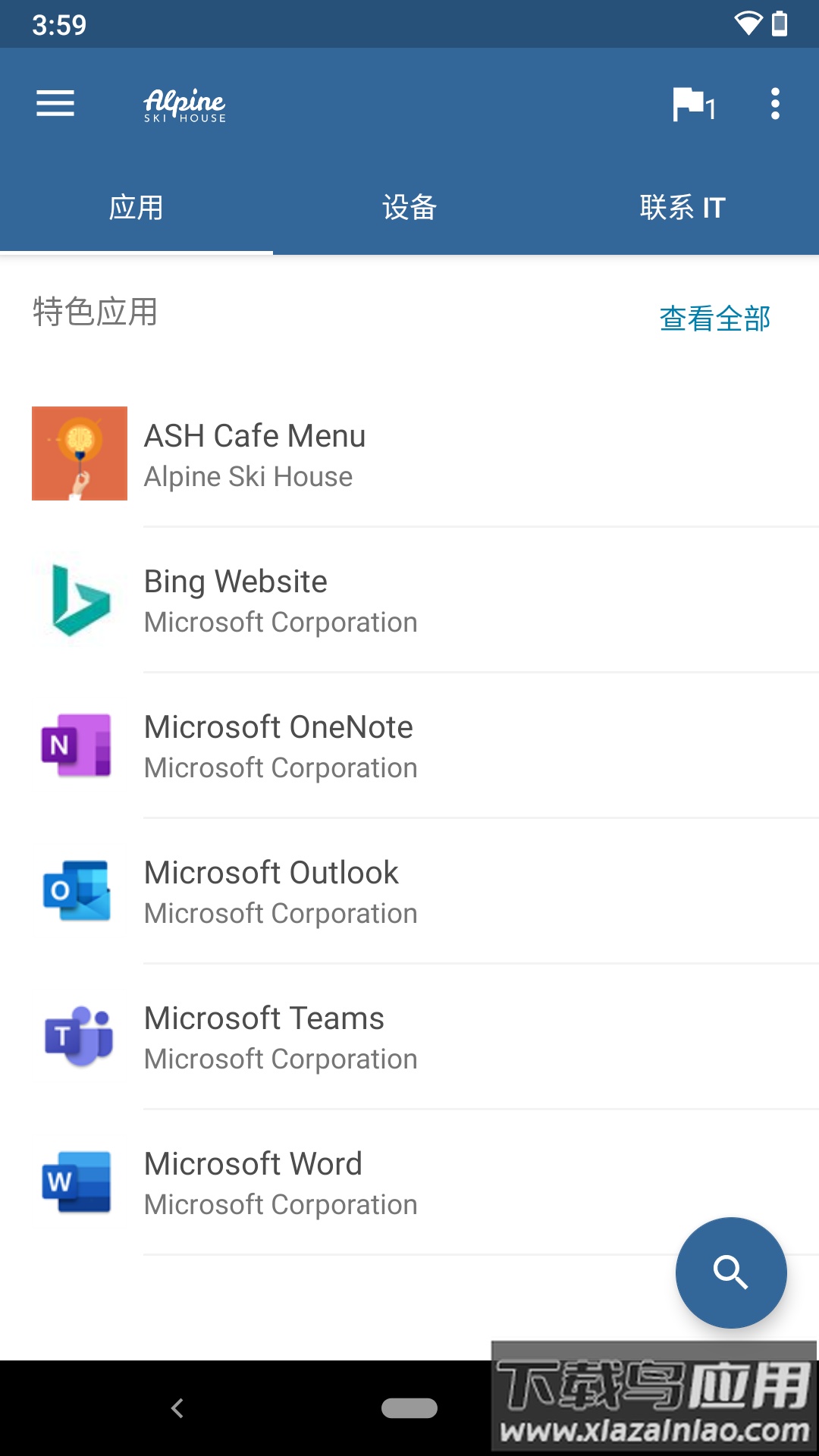819x1456 pixels.
Task: Switch to the 设备 tab
Action: (409, 208)
